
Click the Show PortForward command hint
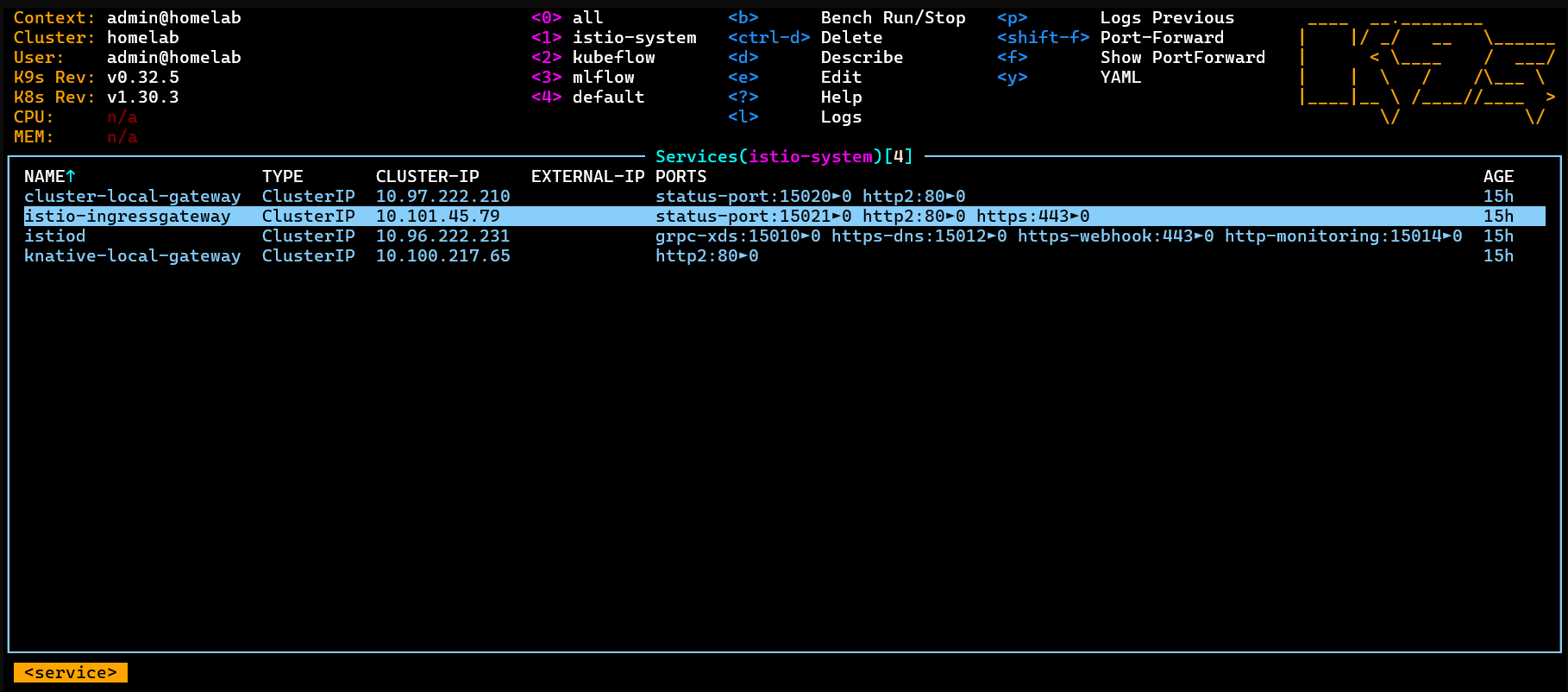(x=1183, y=58)
